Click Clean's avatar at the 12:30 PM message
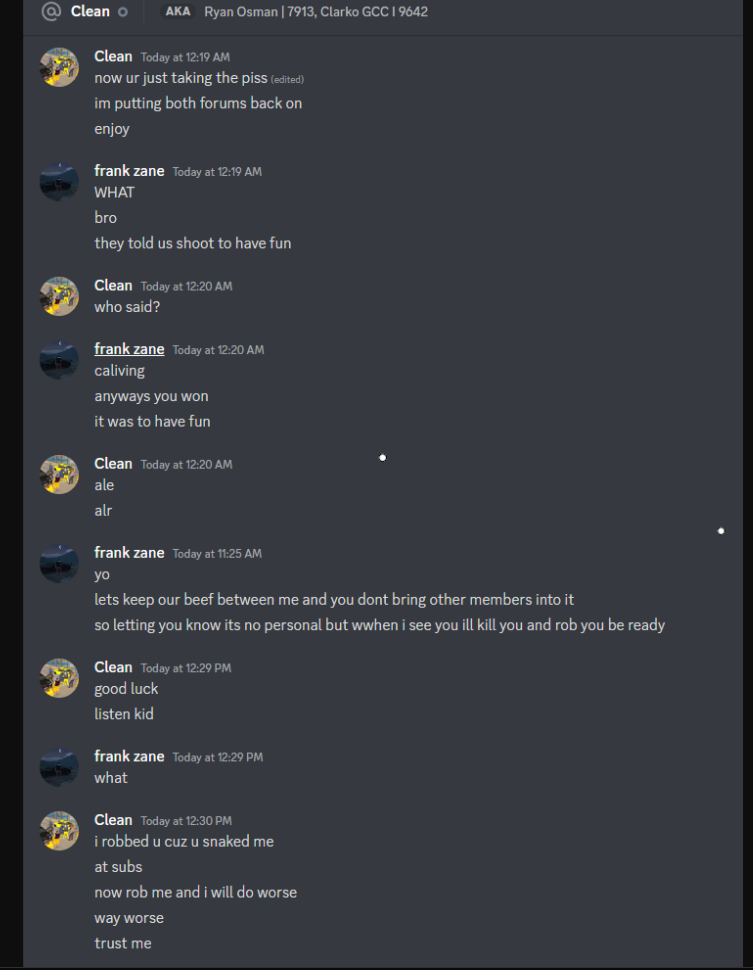 59,831
